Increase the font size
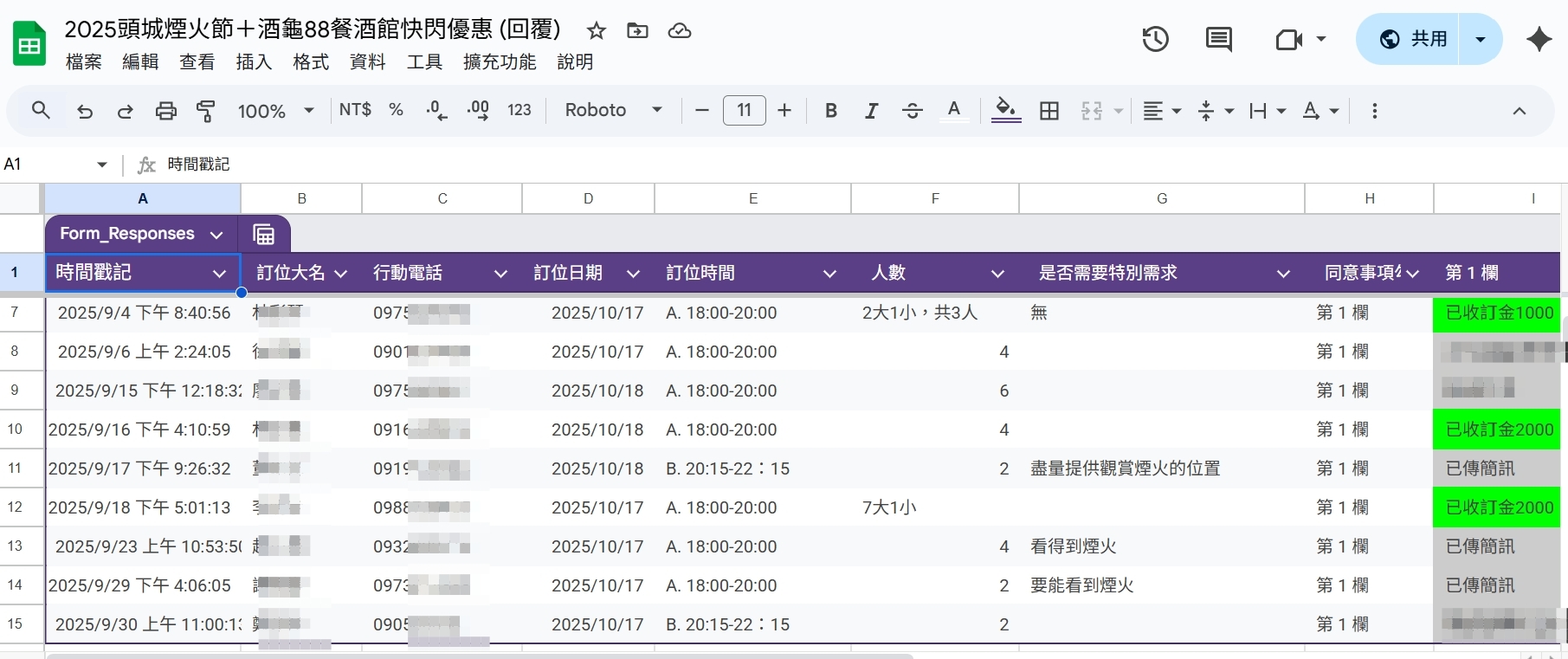The width and height of the screenshot is (1568, 659). pyautogui.click(x=784, y=110)
